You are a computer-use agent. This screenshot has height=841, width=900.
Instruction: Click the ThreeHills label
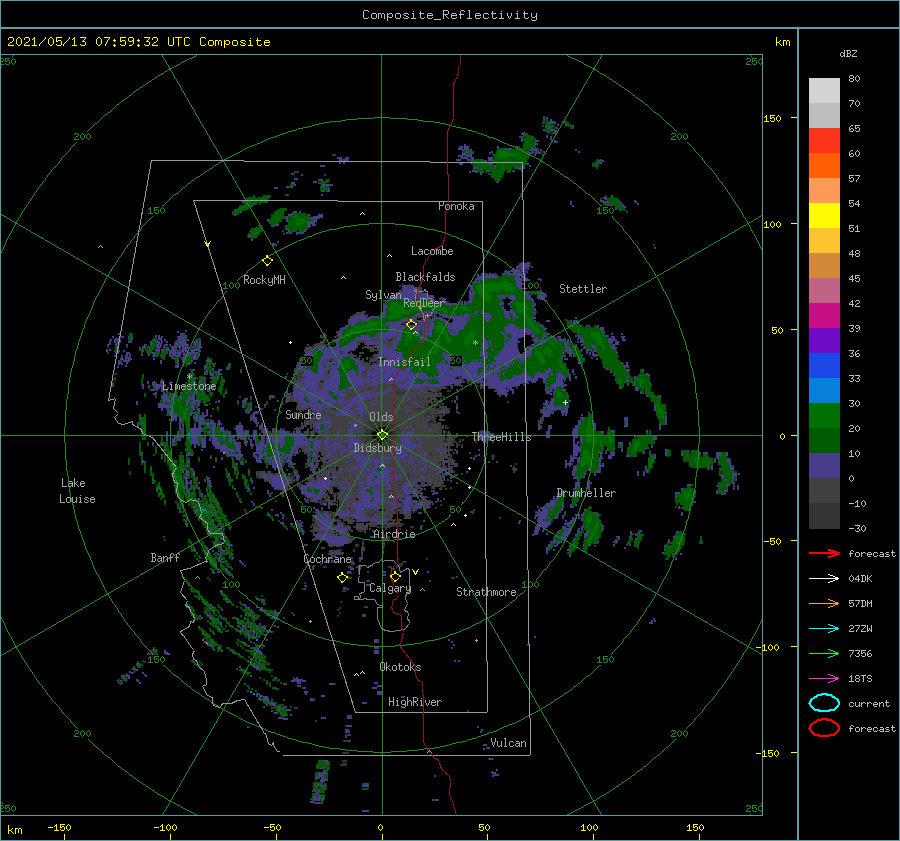coord(501,437)
